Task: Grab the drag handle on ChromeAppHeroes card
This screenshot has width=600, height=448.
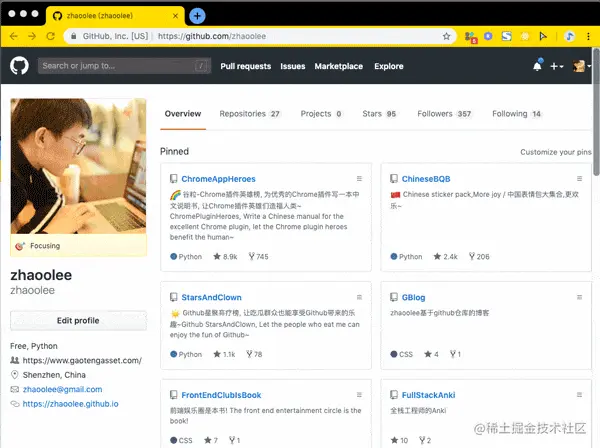Action: tap(359, 179)
